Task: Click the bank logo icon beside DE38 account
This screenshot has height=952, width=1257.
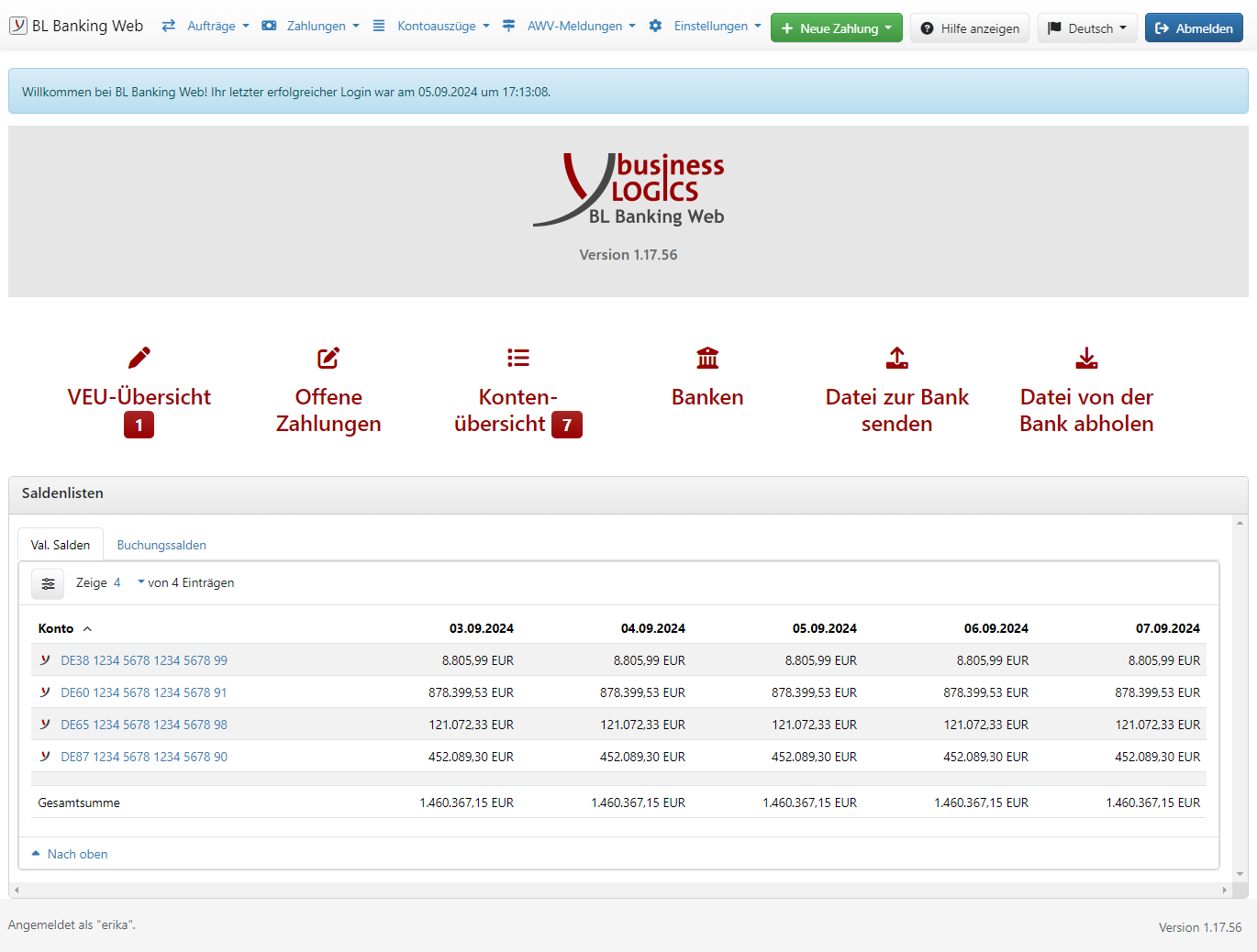Action: pos(45,659)
